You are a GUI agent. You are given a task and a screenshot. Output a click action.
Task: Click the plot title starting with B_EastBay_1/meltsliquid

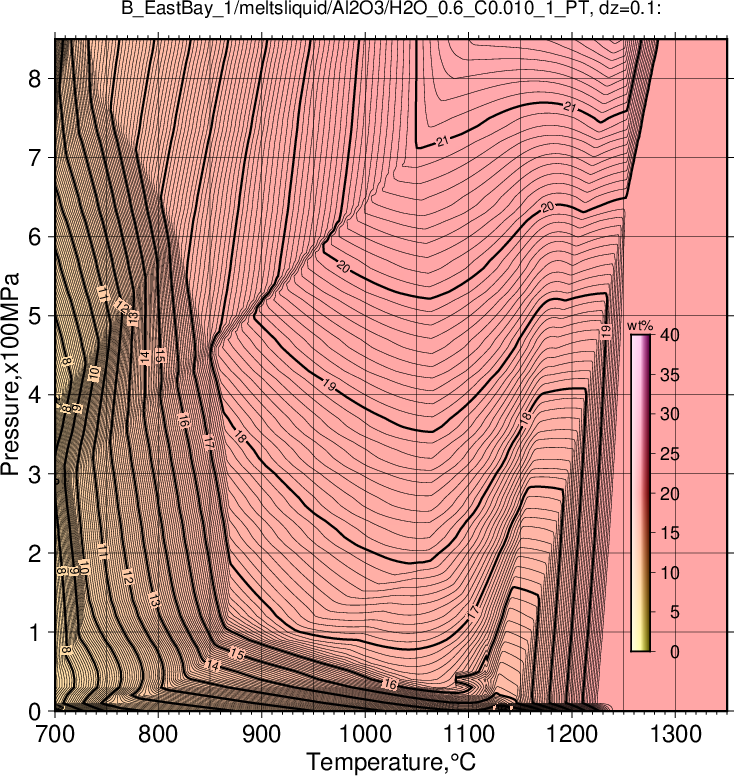tap(391, 9)
